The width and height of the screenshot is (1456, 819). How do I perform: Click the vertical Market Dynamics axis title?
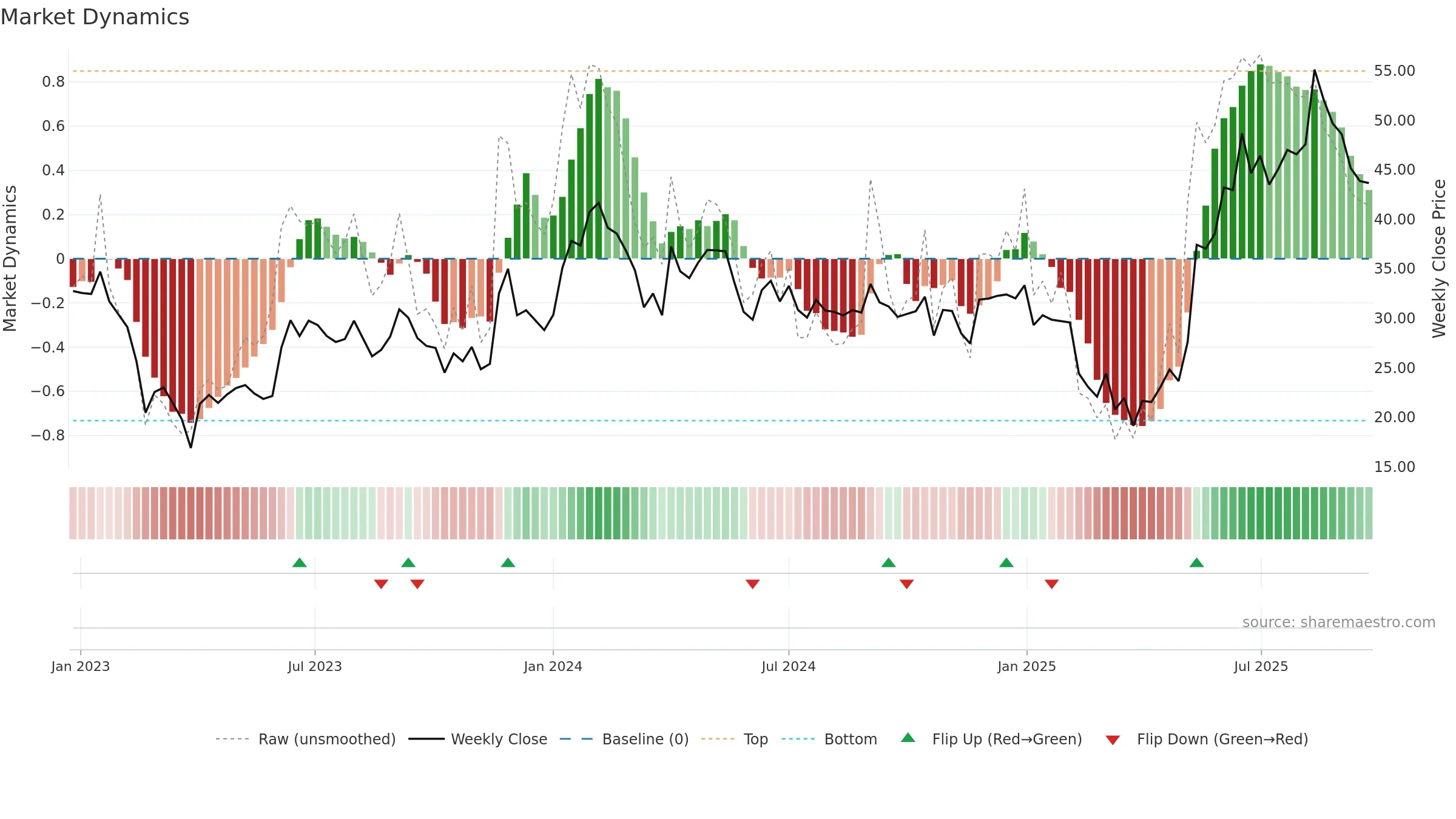(x=10, y=258)
